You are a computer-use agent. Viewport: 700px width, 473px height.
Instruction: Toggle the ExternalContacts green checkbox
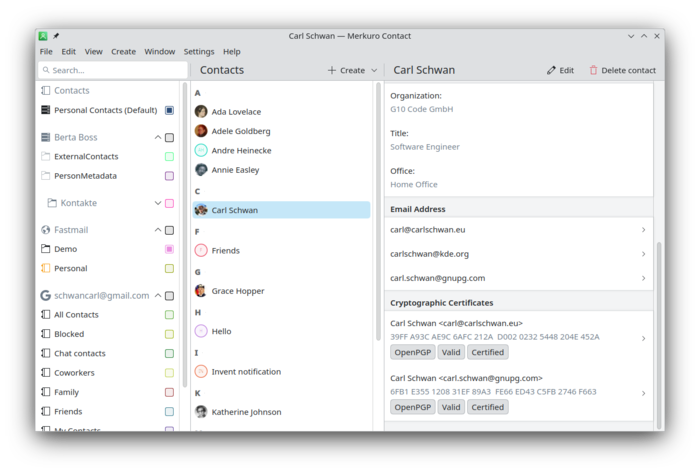(x=169, y=157)
